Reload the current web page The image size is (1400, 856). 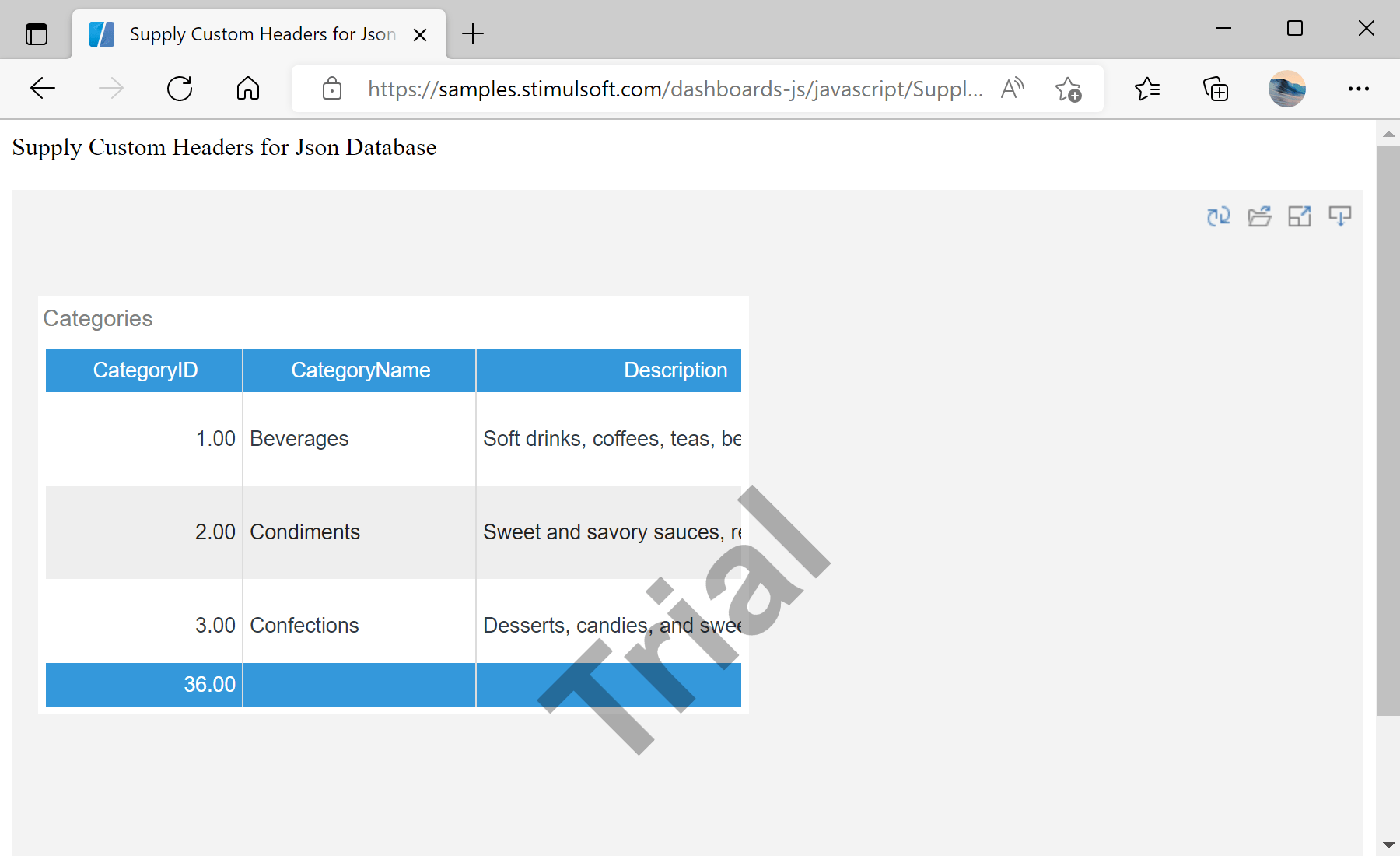point(179,89)
